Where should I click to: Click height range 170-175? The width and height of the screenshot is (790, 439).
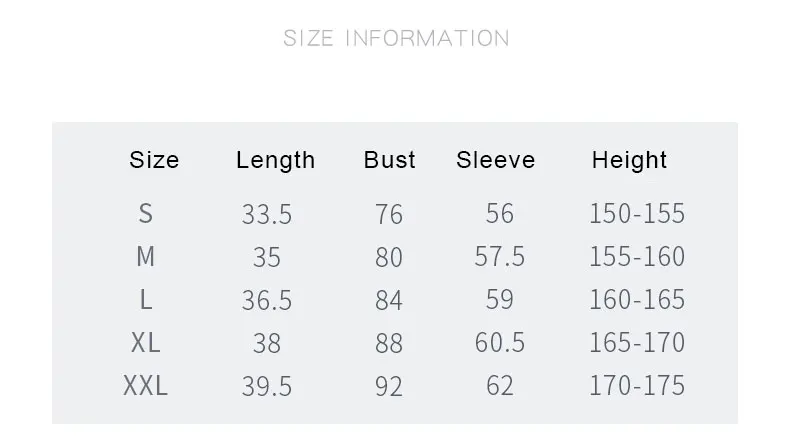click(637, 386)
